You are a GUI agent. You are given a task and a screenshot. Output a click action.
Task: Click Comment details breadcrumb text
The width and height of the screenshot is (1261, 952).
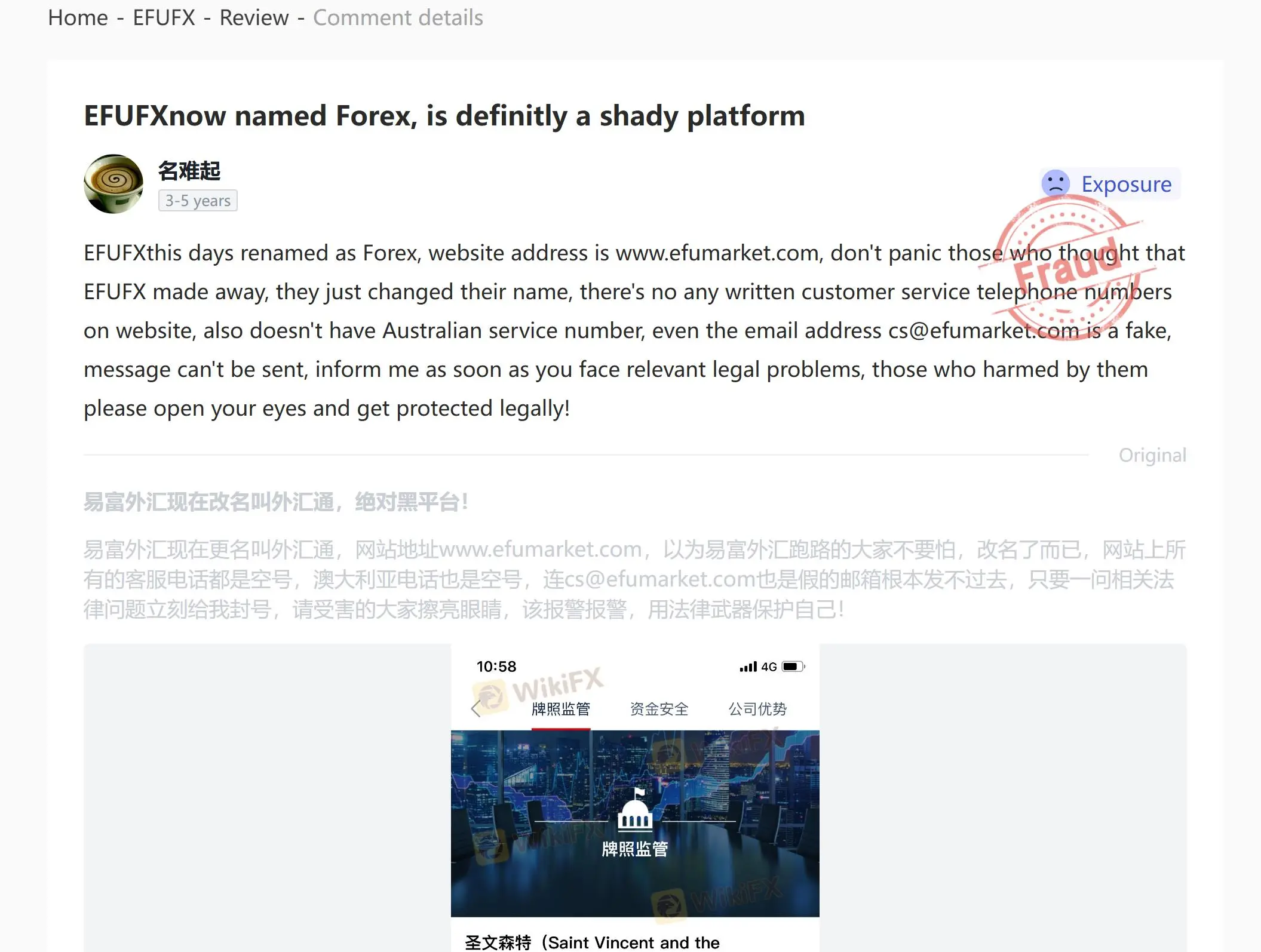pyautogui.click(x=398, y=18)
